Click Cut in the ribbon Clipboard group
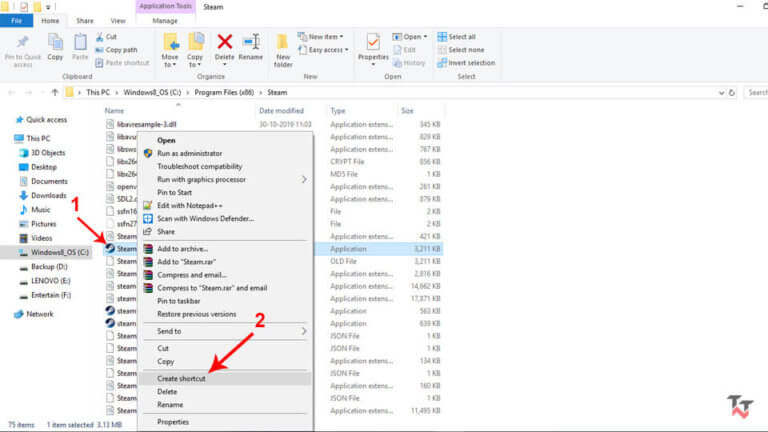Image resolution: width=768 pixels, height=432 pixels. tap(106, 37)
